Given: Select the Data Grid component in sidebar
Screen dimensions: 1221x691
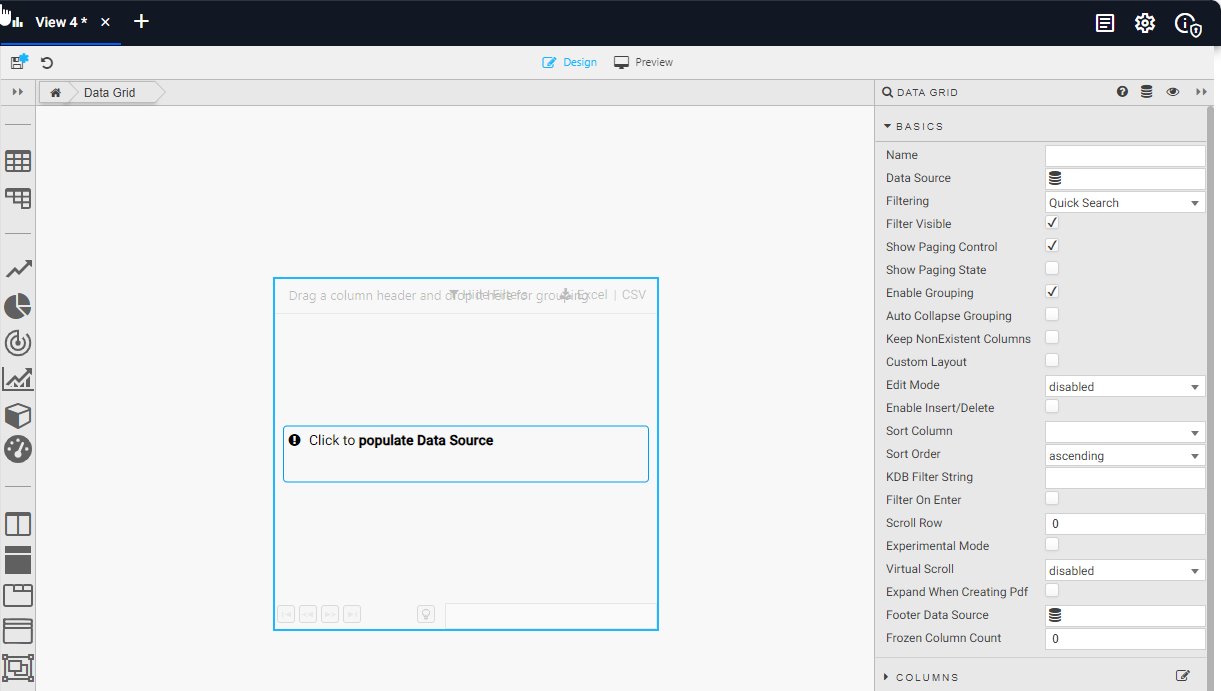Looking at the screenshot, I should coord(18,161).
